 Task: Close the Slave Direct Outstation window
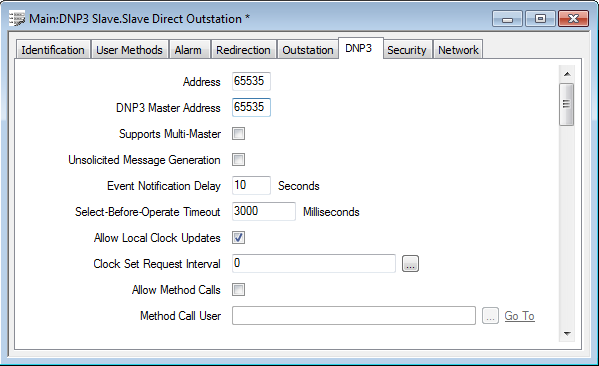tap(573, 19)
